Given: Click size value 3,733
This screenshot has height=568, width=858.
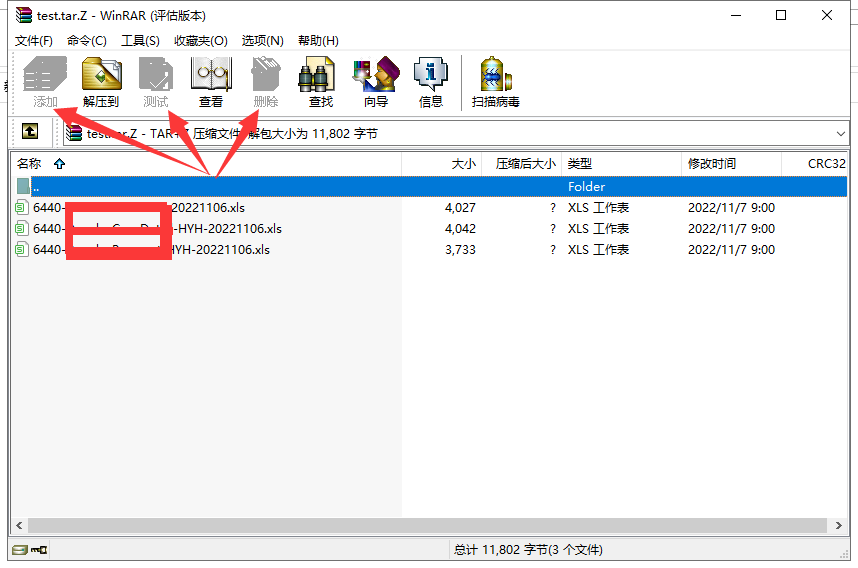Looking at the screenshot, I should (460, 250).
